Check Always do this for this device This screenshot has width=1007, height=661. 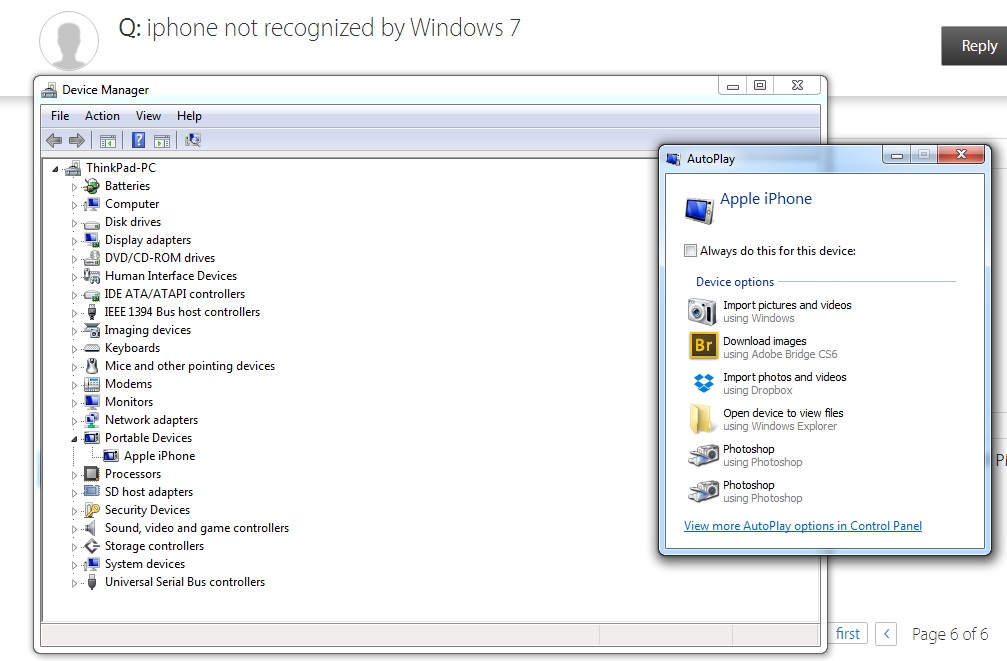[690, 251]
